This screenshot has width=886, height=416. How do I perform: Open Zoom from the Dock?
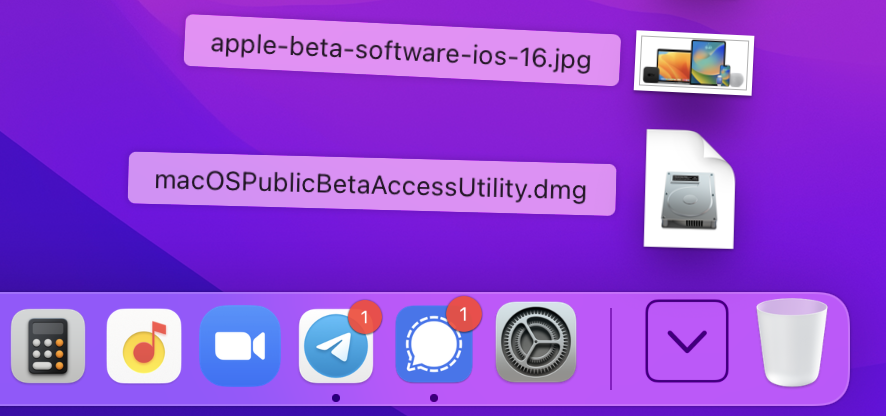[240, 346]
